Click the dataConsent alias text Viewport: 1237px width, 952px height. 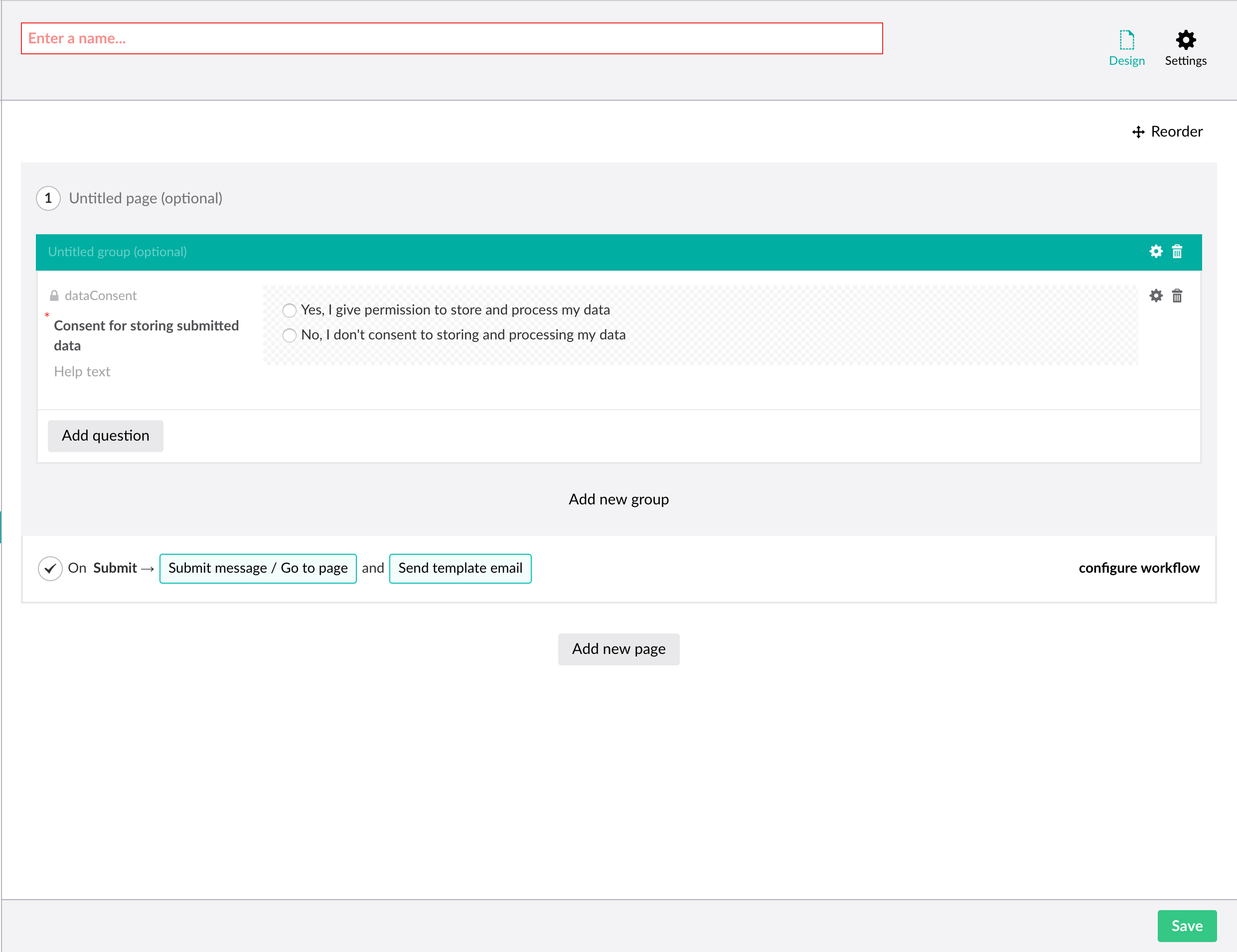tap(101, 296)
